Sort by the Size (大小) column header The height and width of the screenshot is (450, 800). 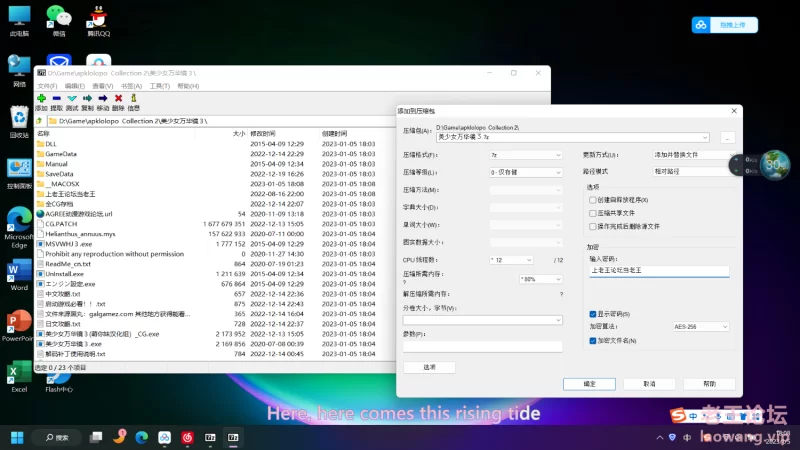click(x=239, y=134)
